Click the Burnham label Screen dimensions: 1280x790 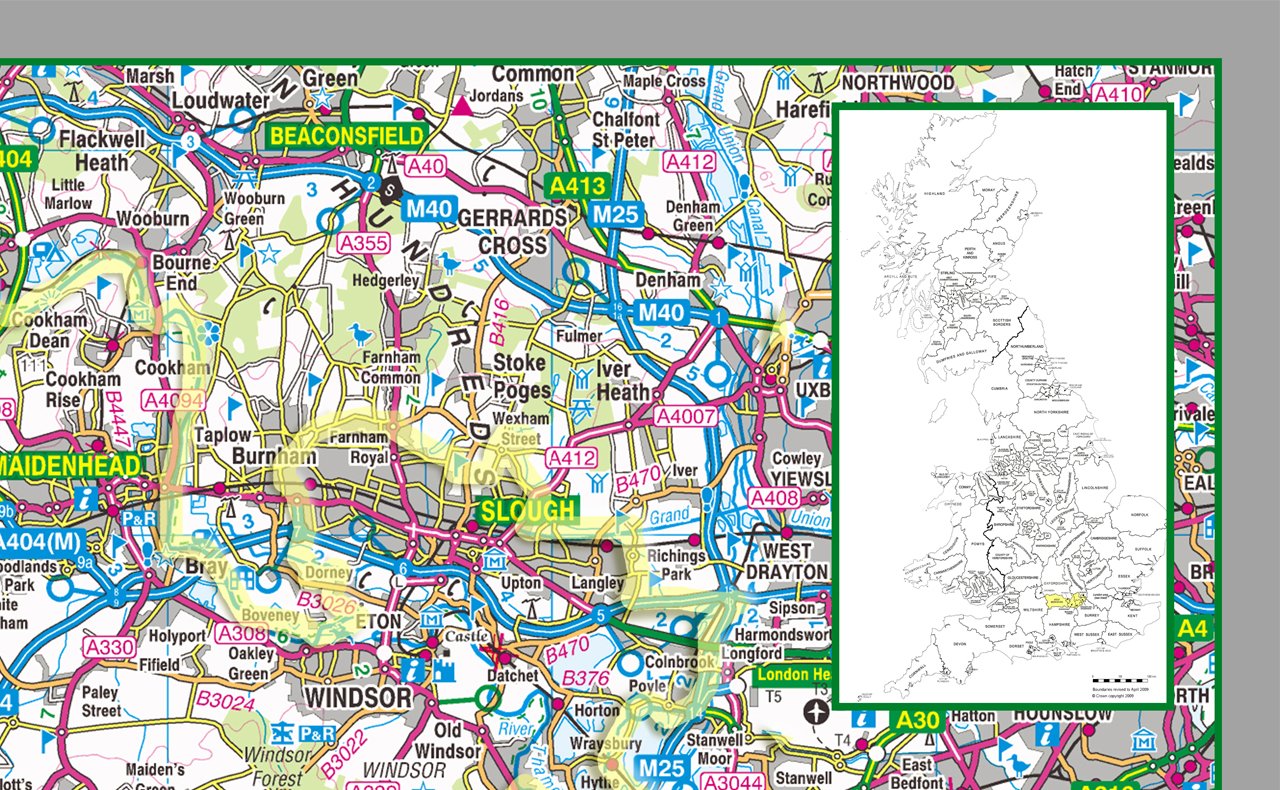[274, 456]
